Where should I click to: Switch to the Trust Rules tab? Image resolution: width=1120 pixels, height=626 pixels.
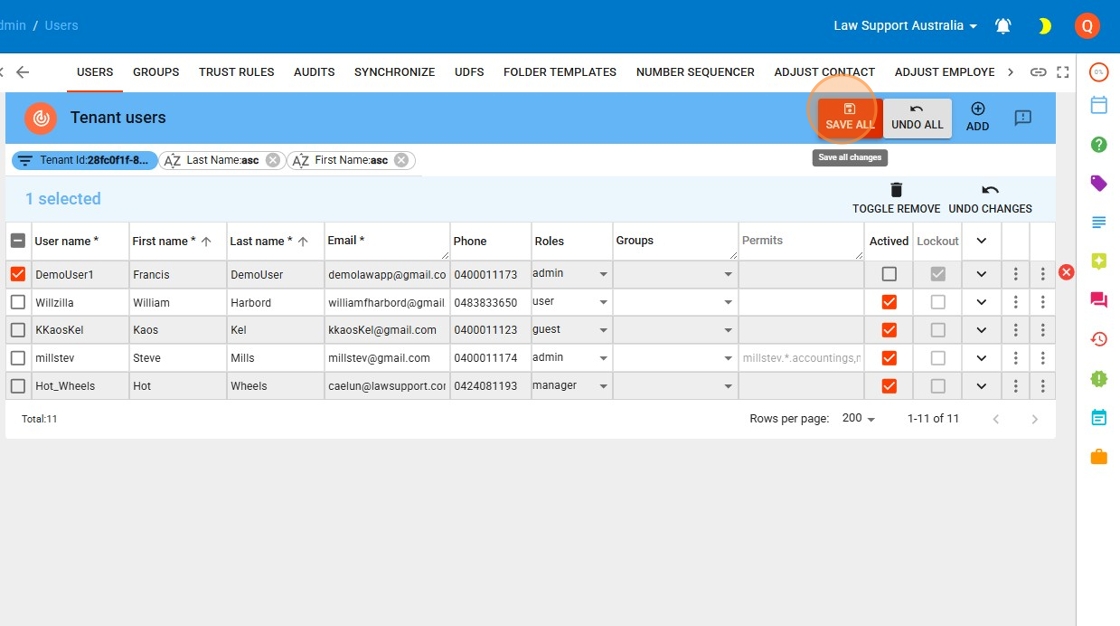(x=236, y=72)
